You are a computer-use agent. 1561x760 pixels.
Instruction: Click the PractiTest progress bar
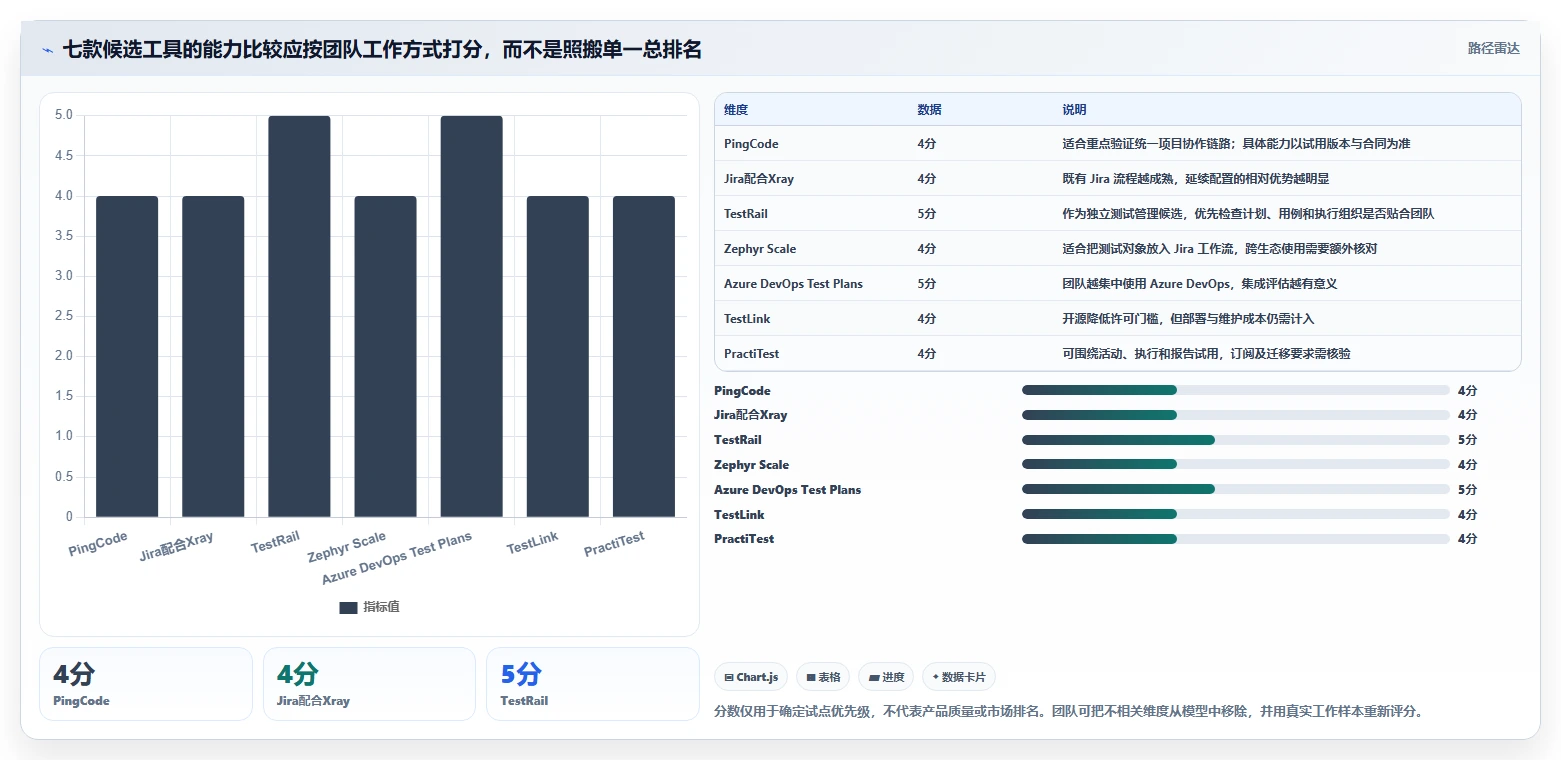(1235, 539)
